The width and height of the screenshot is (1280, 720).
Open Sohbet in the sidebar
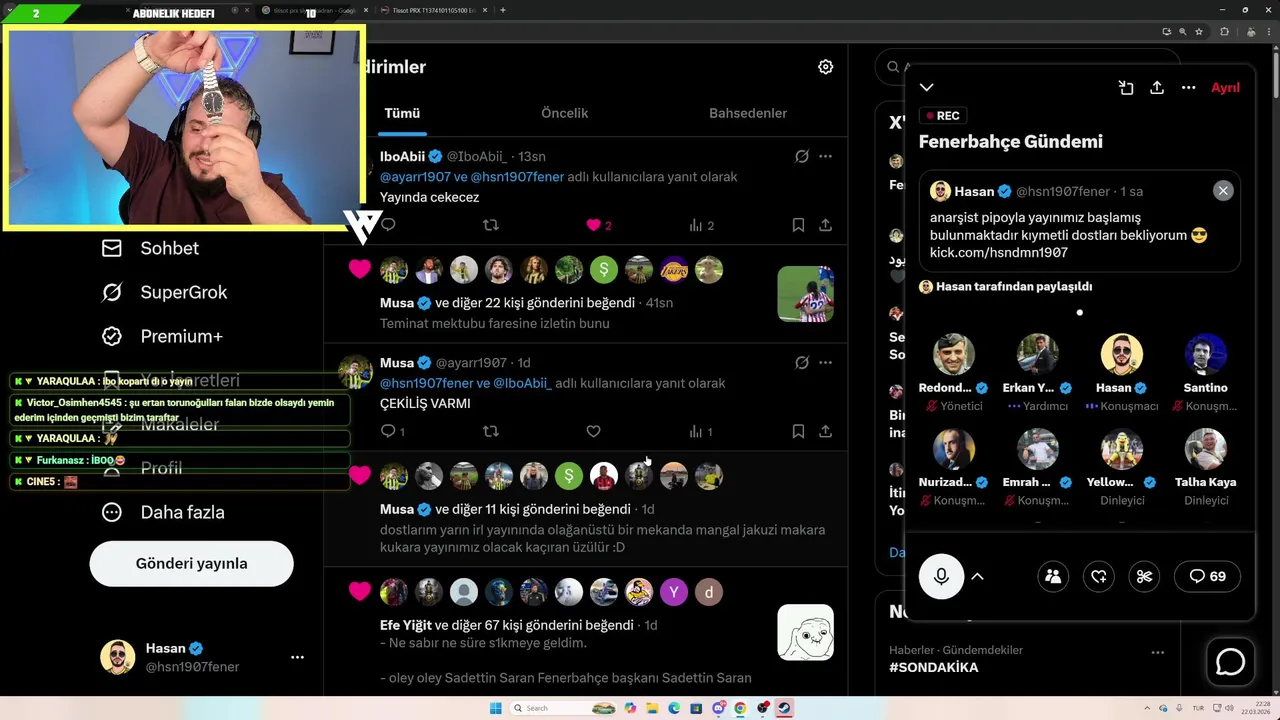(x=150, y=248)
